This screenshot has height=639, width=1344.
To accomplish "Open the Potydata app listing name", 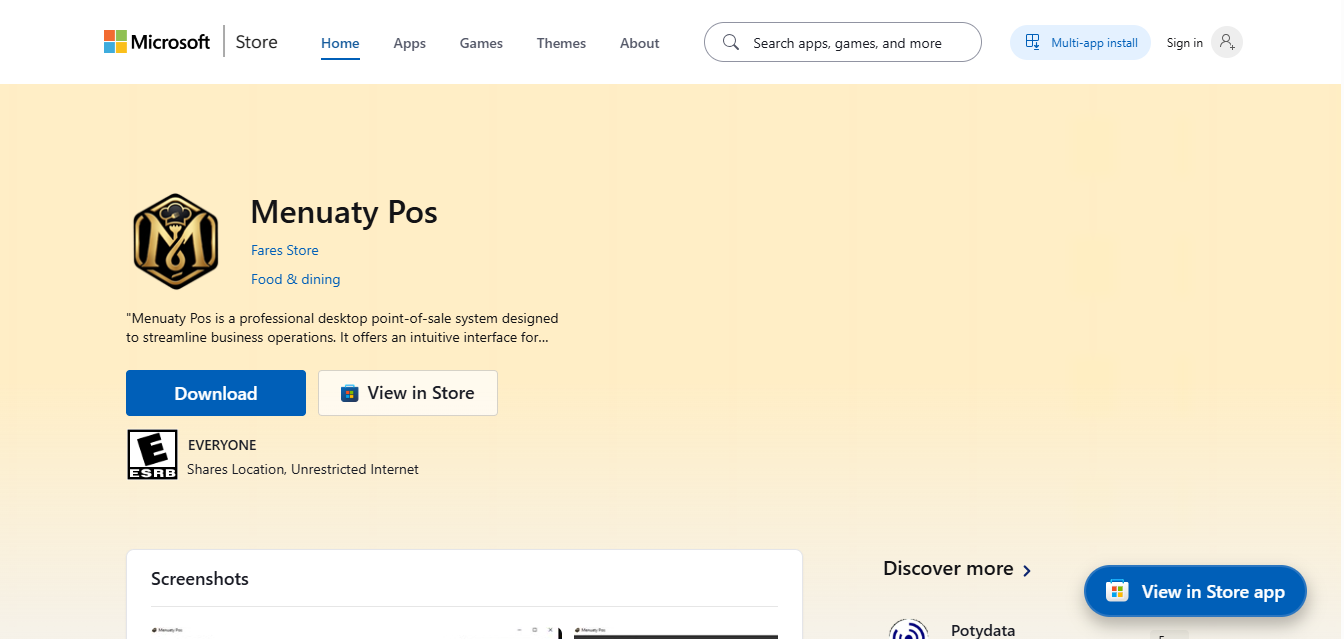I will coord(983,630).
